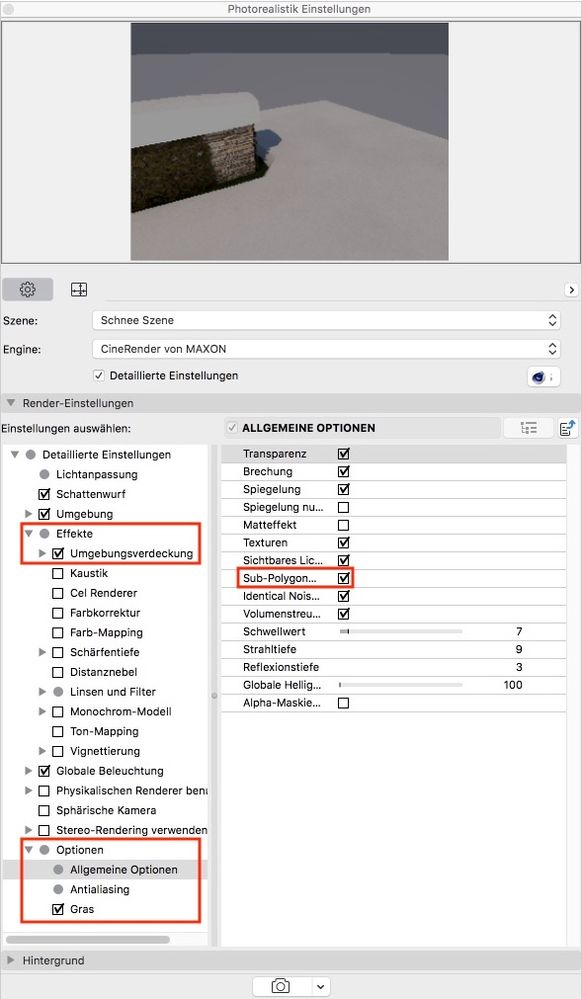The image size is (582, 999).
Task: Click the import/export settings icon
Action: point(568,428)
